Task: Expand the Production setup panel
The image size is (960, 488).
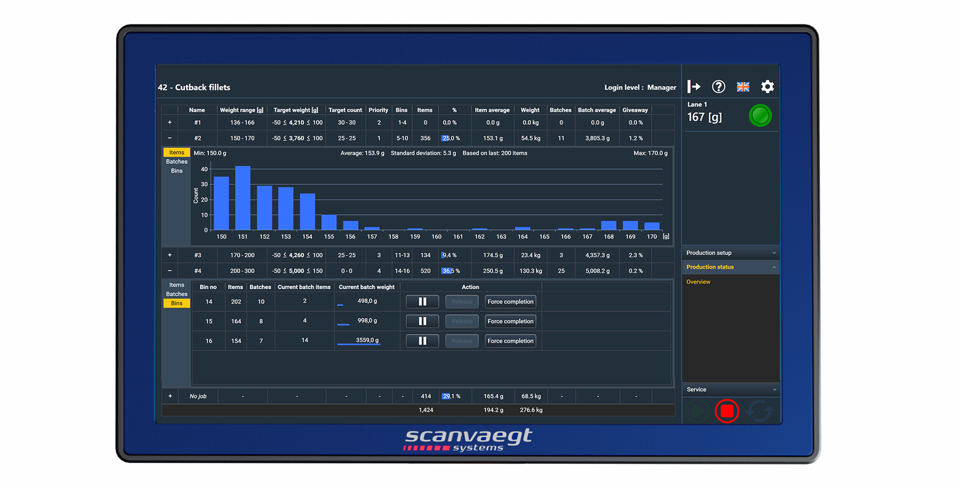Action: point(730,253)
